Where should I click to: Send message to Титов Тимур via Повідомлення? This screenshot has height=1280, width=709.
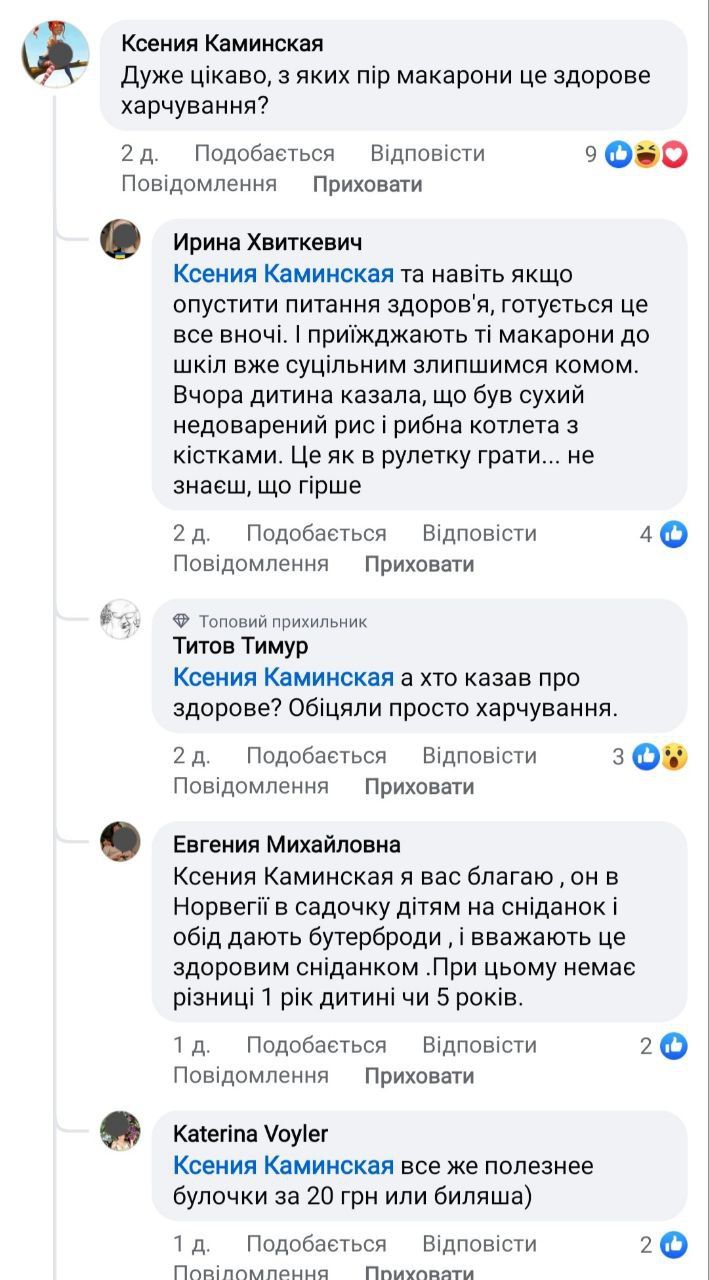tap(251, 786)
